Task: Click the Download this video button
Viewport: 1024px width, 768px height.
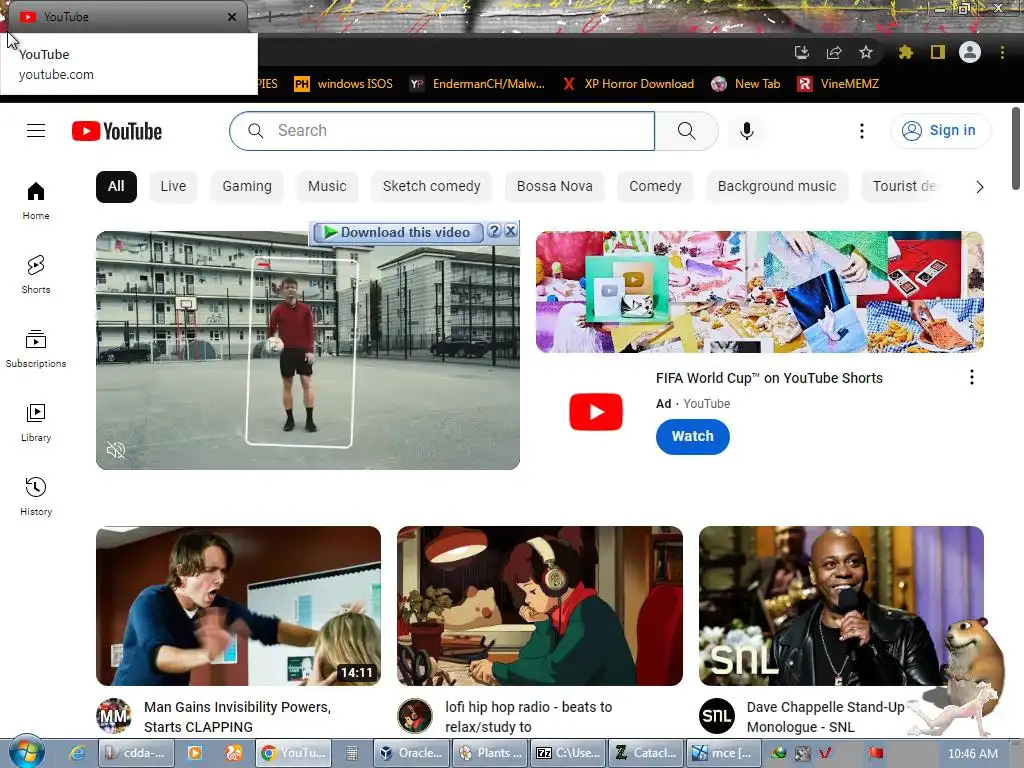Action: (x=398, y=232)
